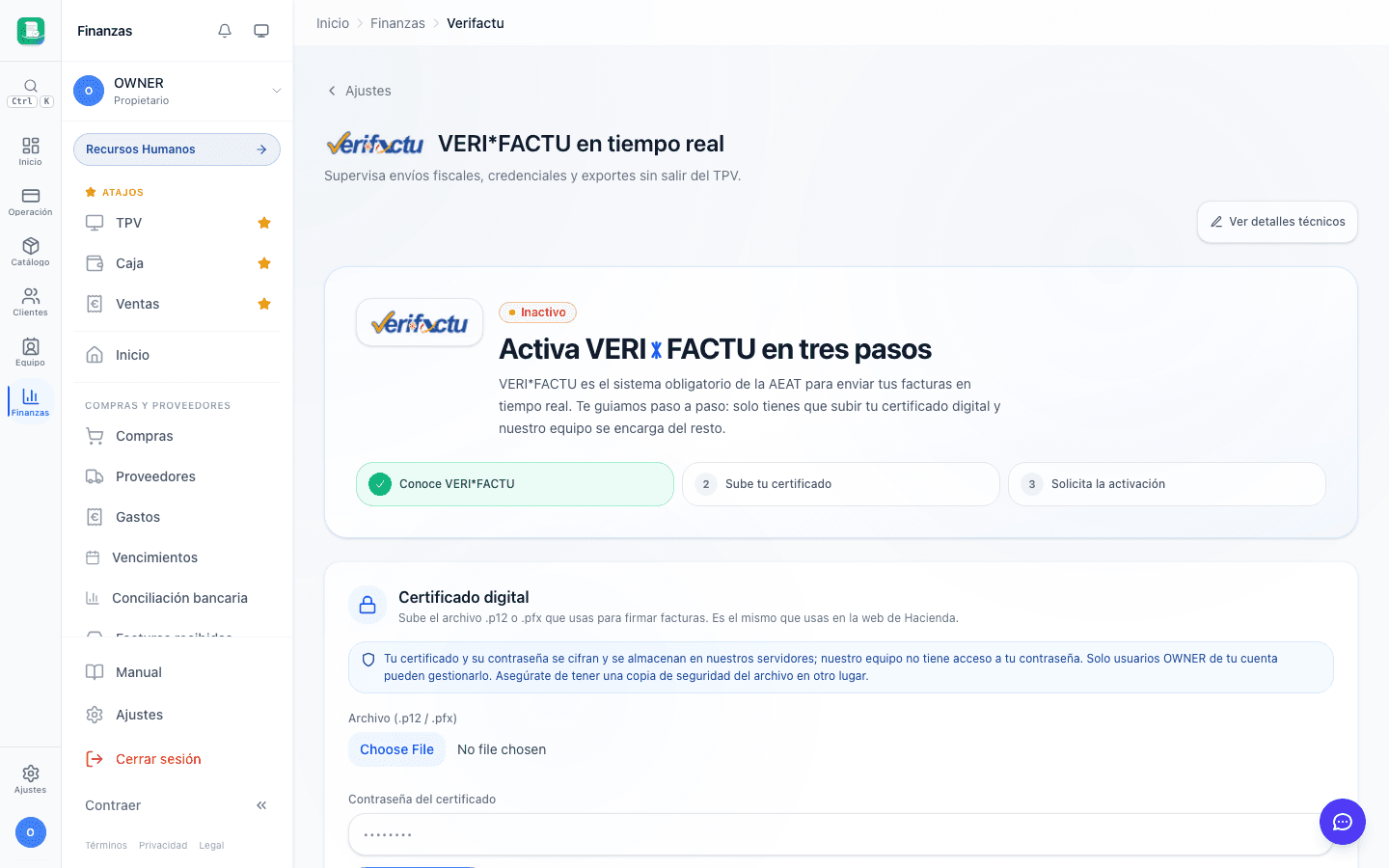The width and height of the screenshot is (1389, 868).
Task: Open Catálogo in the icon rail
Action: (x=31, y=252)
